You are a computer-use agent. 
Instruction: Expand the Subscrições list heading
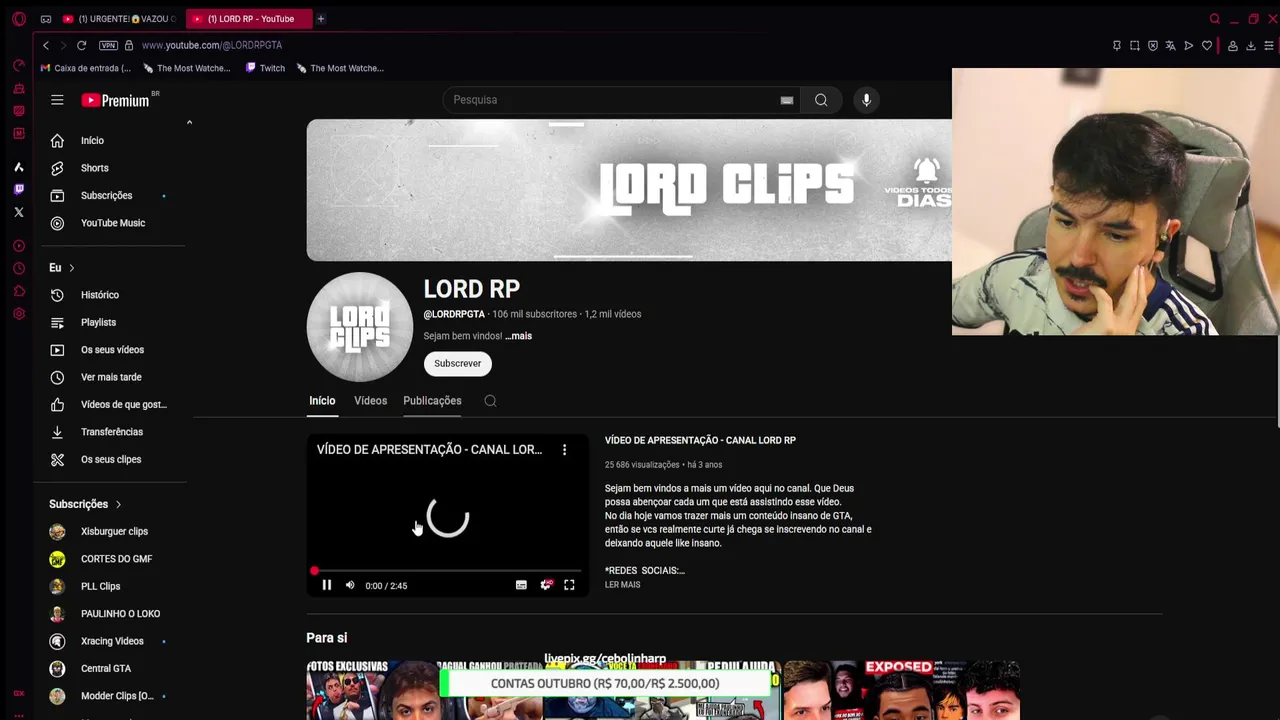point(85,504)
